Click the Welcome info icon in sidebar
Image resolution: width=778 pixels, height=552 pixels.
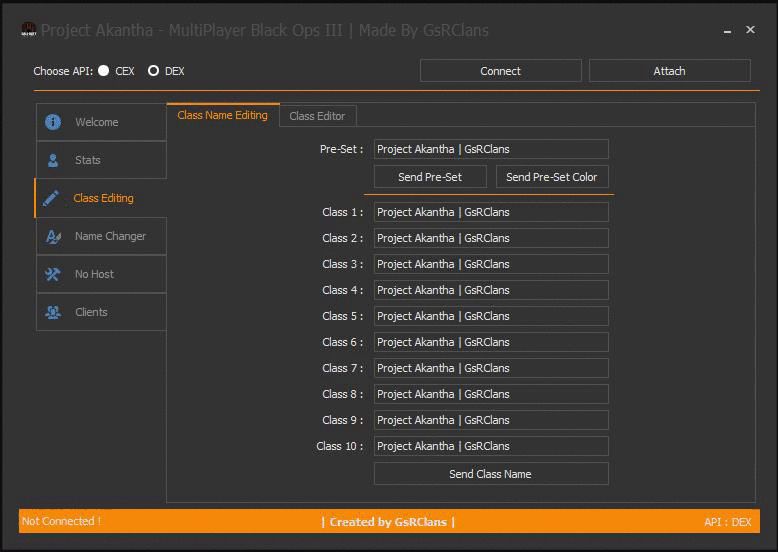(x=53, y=122)
